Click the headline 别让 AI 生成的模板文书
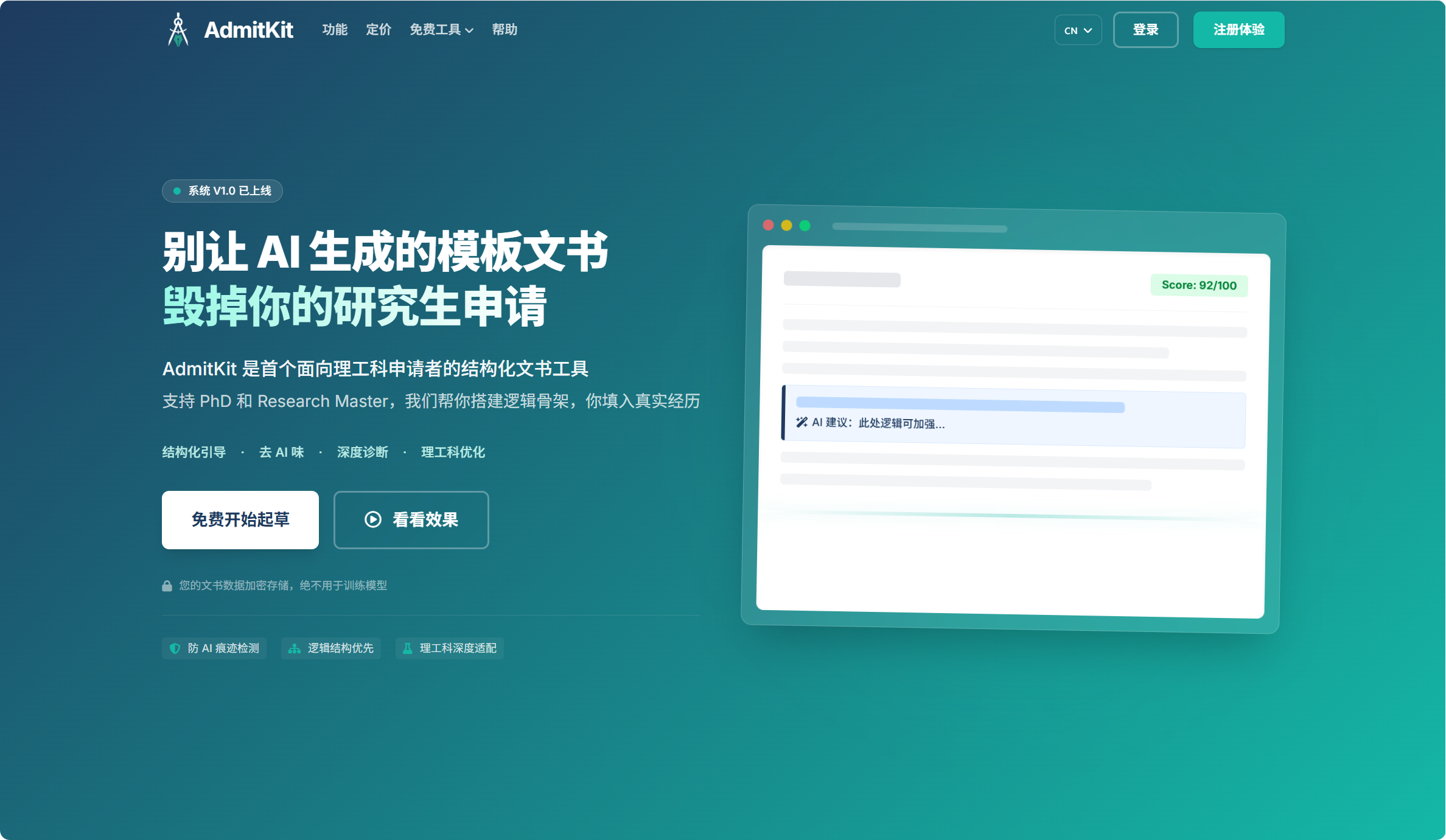 (385, 251)
